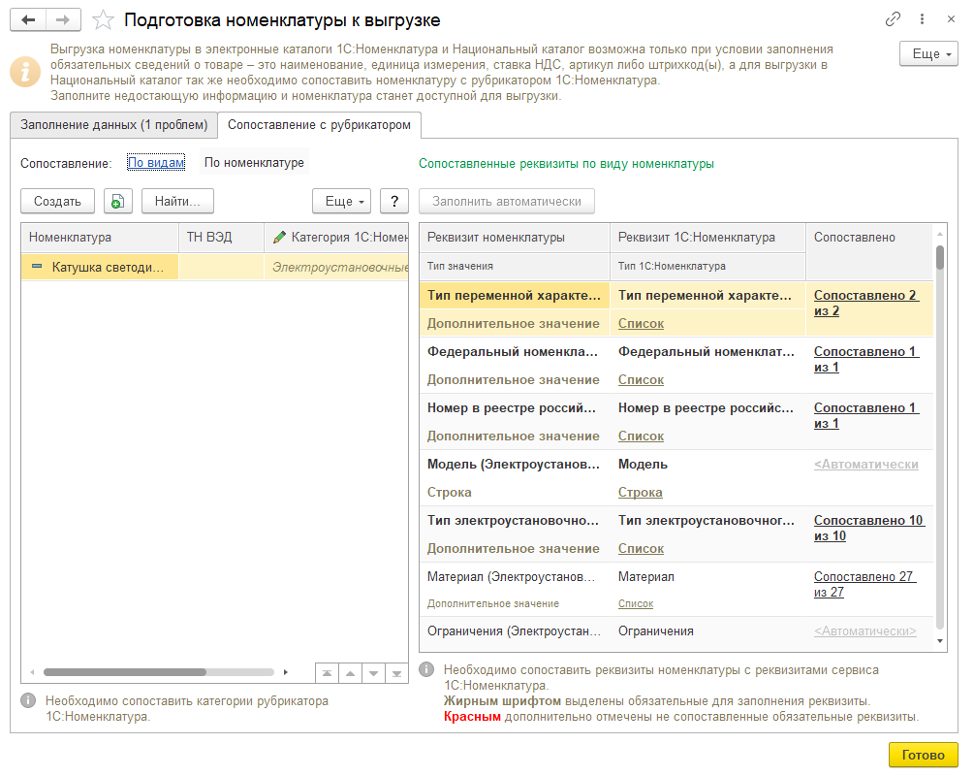974x777 pixels.
Task: Click ТН ВЭД column header
Action: click(221, 237)
